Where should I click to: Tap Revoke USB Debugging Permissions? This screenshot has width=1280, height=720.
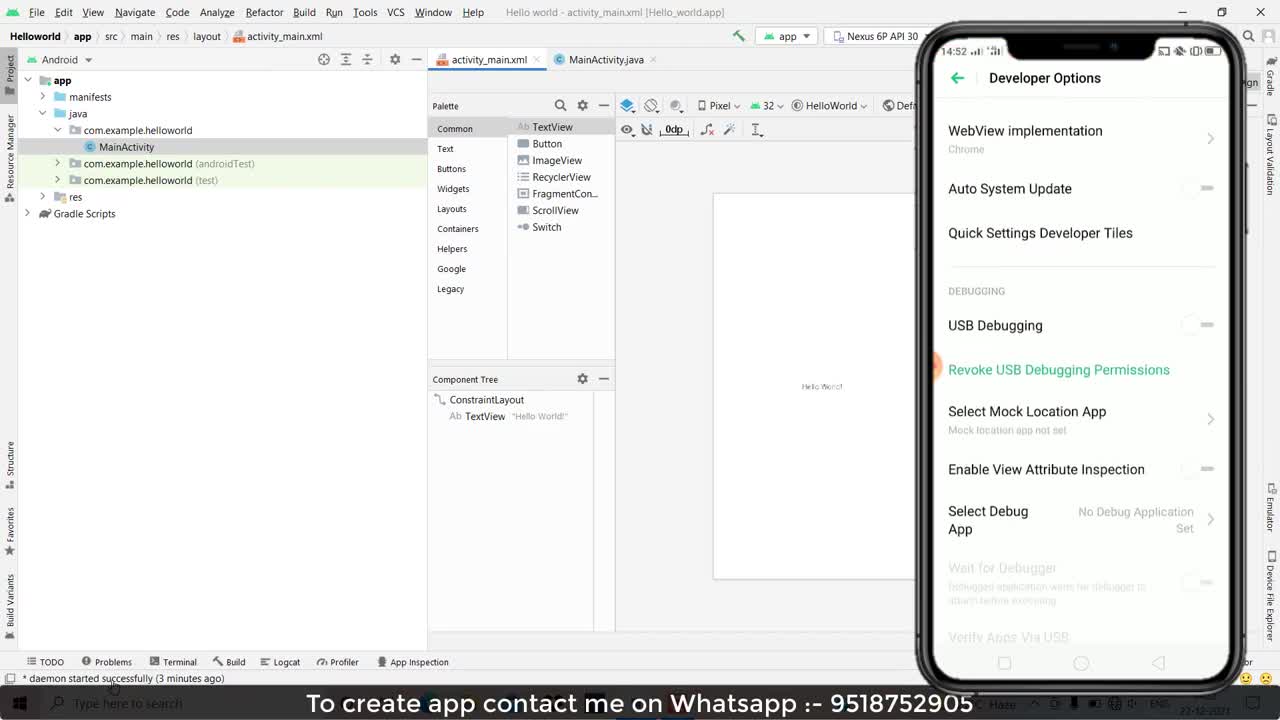click(1058, 370)
